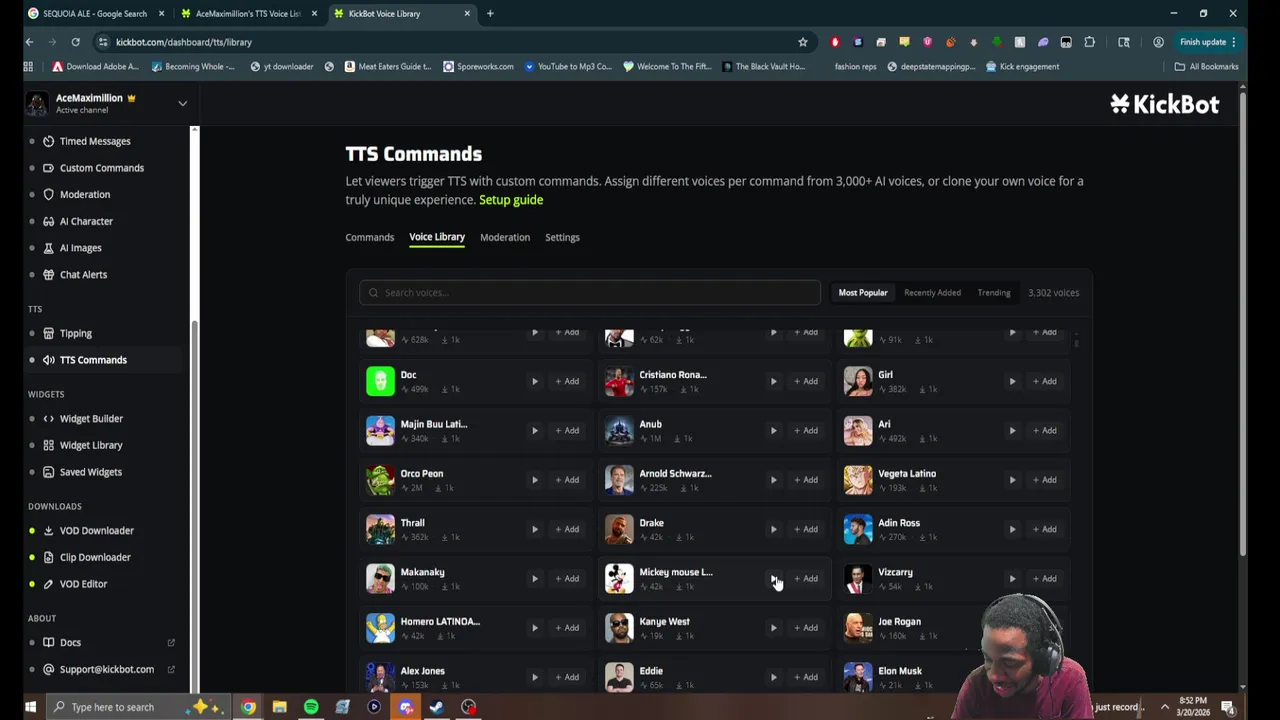Open Timed Messages in sidebar
Image resolution: width=1280 pixels, height=720 pixels.
[95, 141]
